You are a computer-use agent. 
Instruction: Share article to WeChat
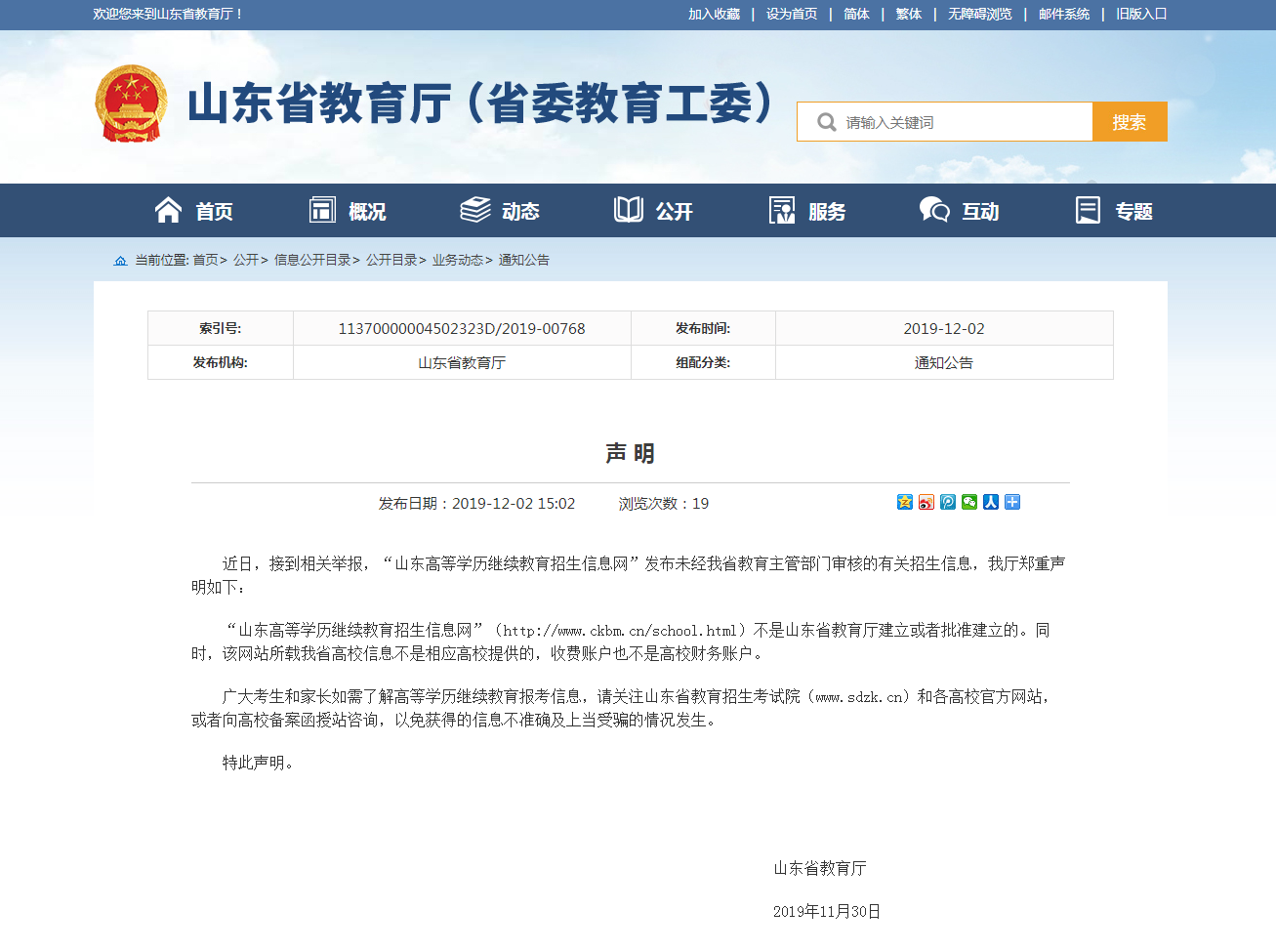pyautogui.click(x=969, y=502)
